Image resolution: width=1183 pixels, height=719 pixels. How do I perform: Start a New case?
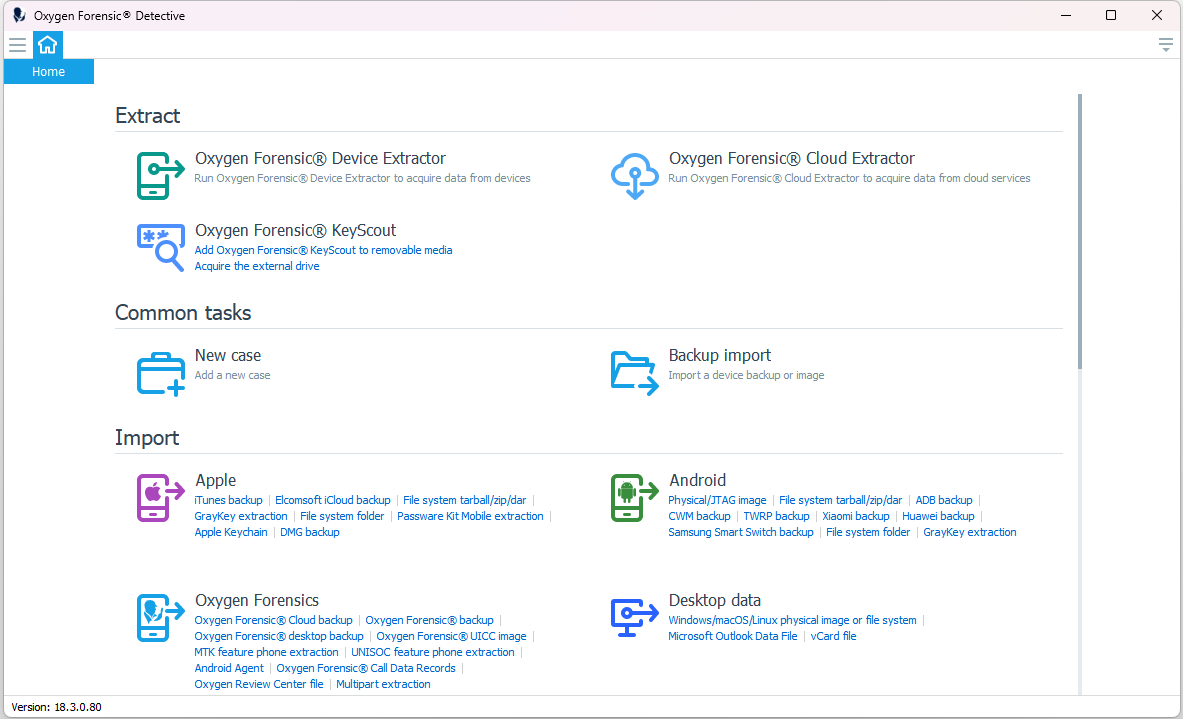tap(228, 355)
